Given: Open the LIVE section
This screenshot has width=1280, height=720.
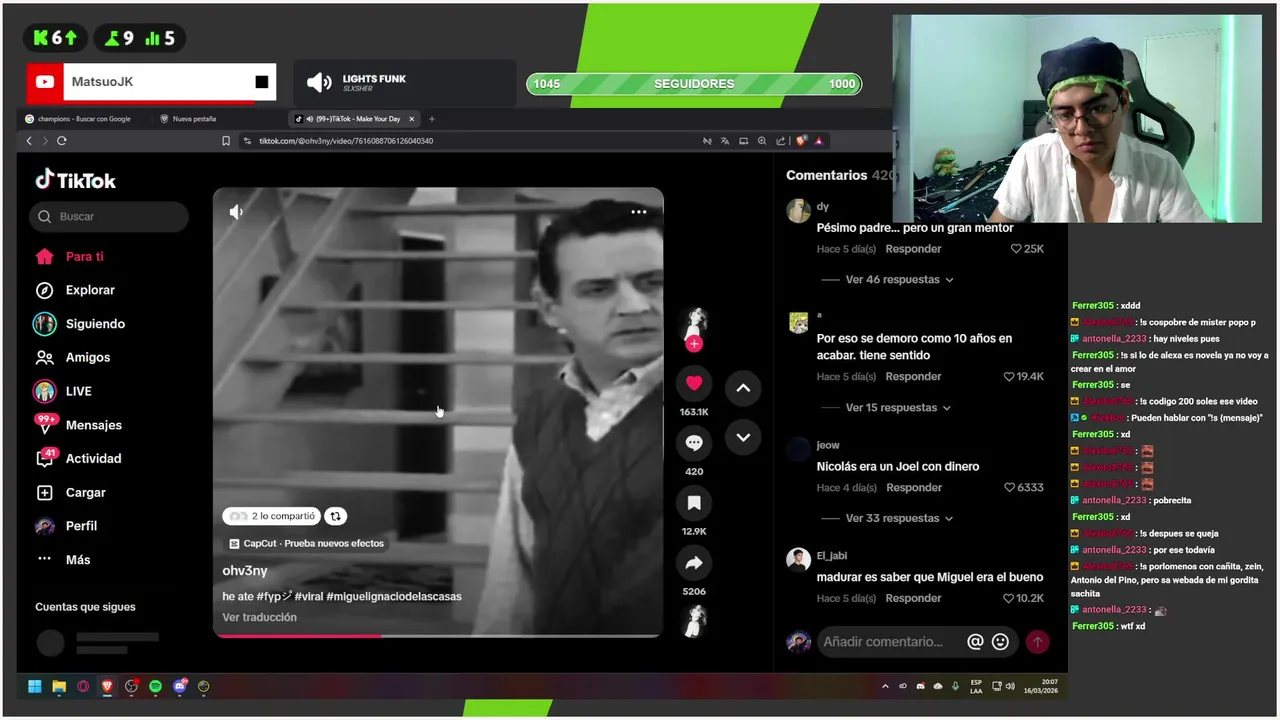Looking at the screenshot, I should point(63,391).
